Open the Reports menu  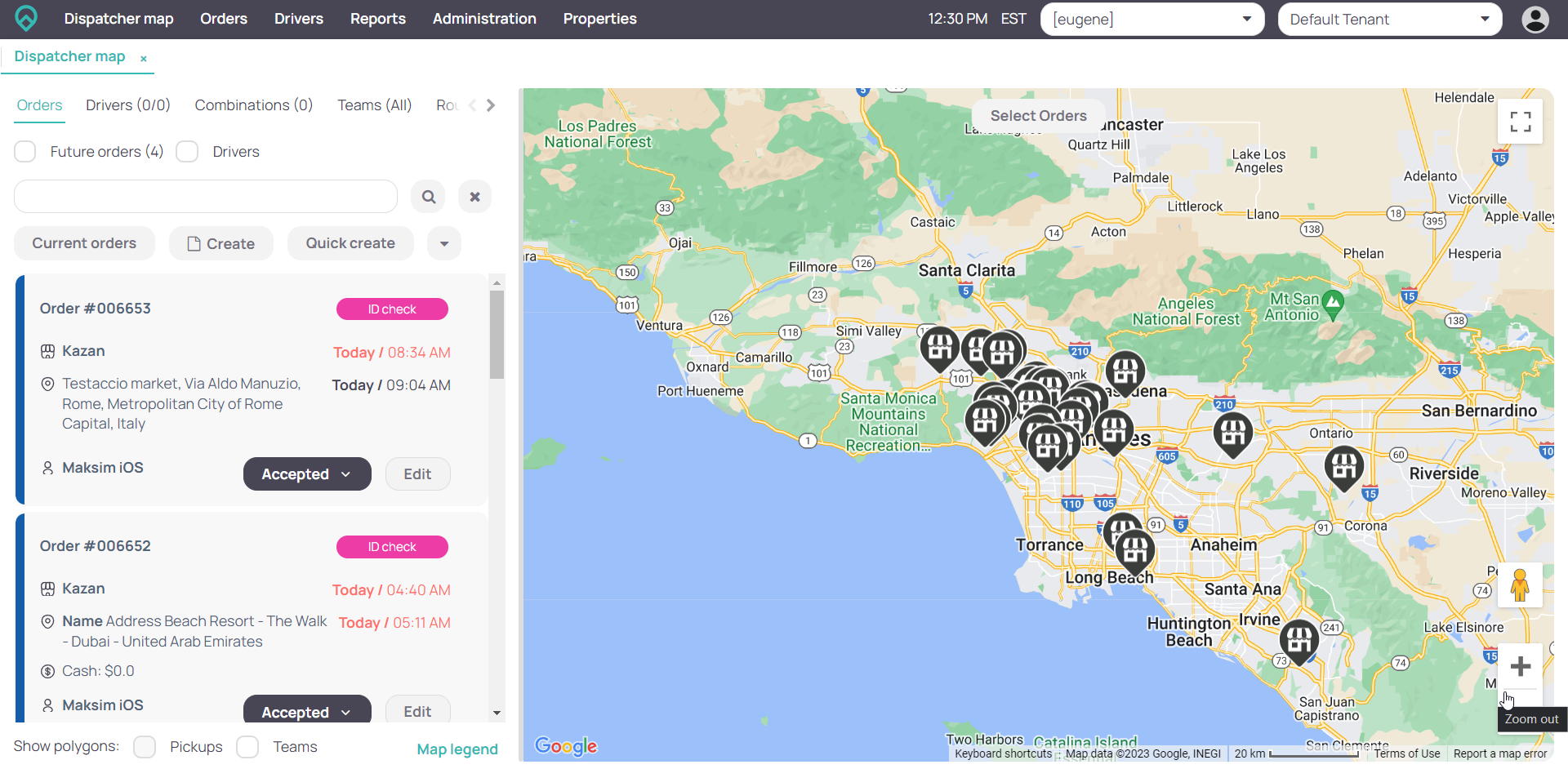377,18
